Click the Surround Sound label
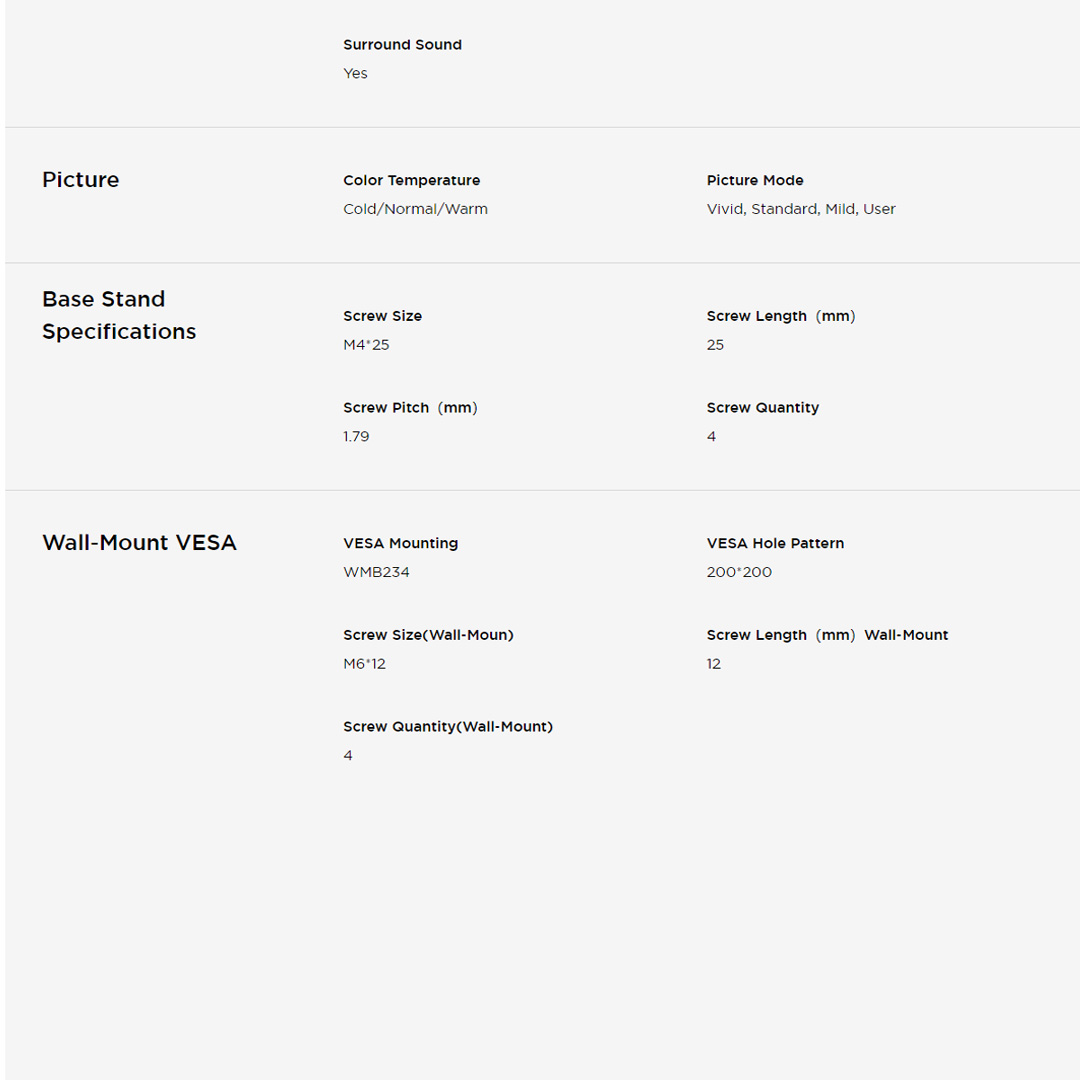This screenshot has width=1080, height=1080. [402, 45]
